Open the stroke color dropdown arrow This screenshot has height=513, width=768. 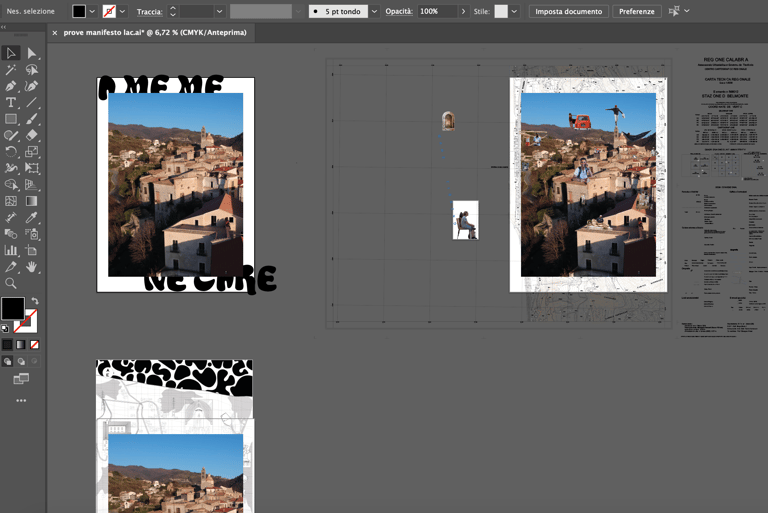(122, 11)
